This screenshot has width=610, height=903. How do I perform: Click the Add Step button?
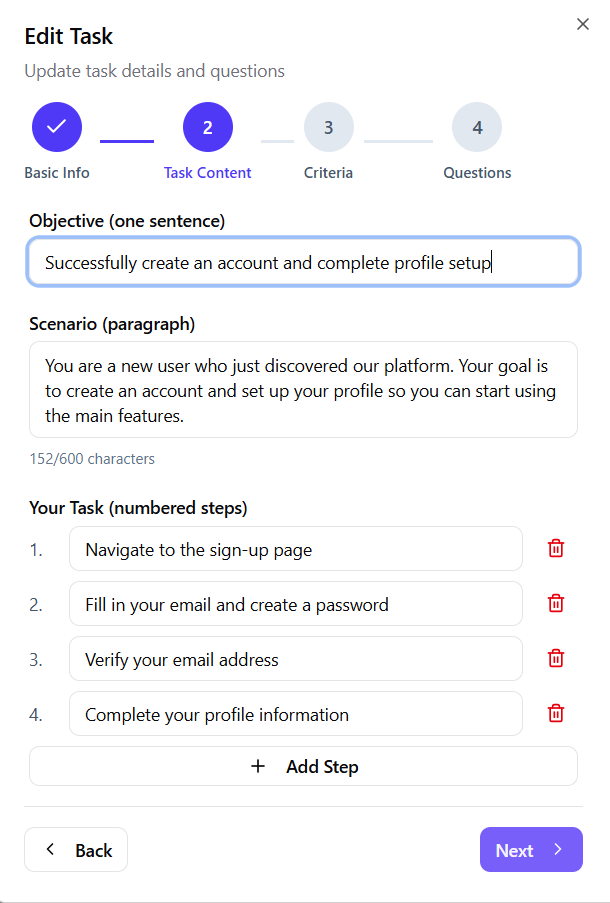[x=303, y=766]
